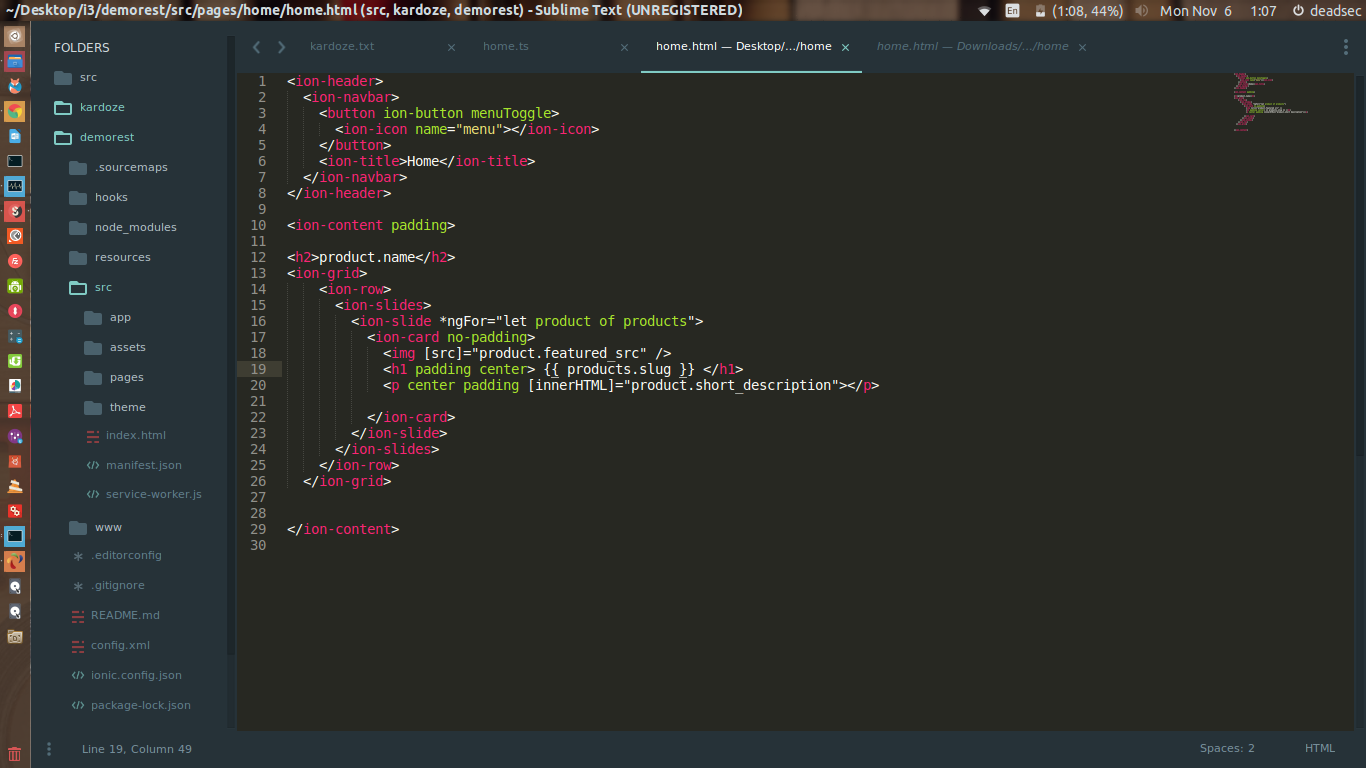Image resolution: width=1366 pixels, height=768 pixels.
Task: Change indentation via Spaces: 2
Action: (x=1227, y=749)
